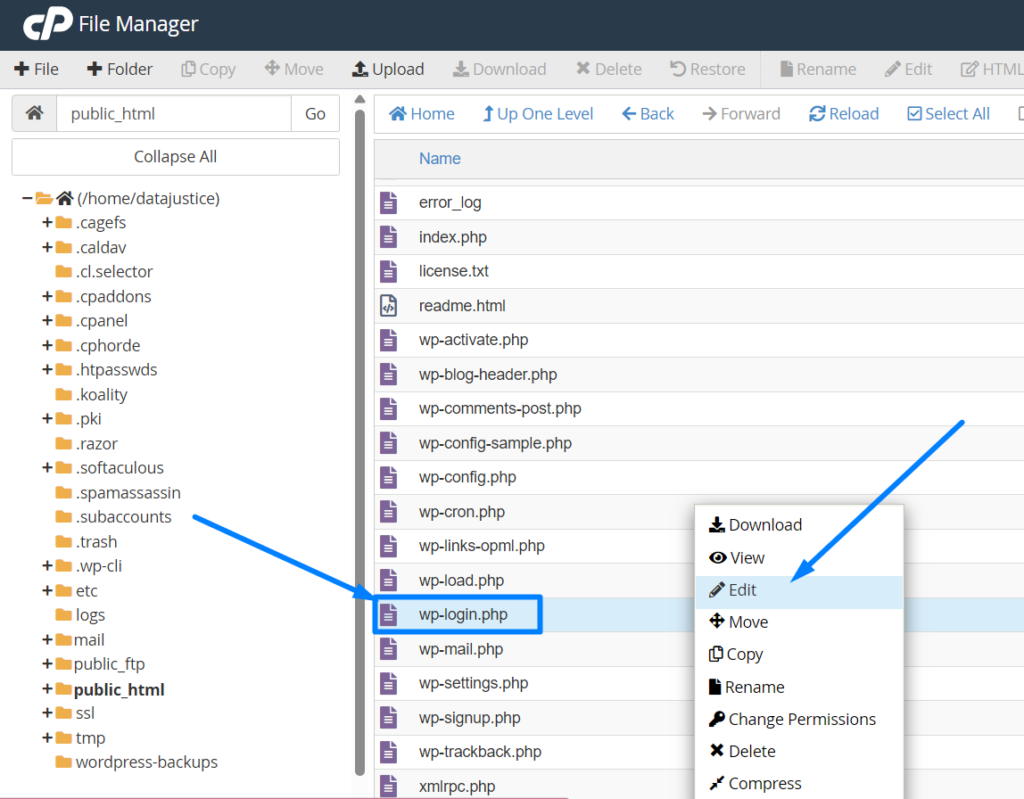
Task: Click the xmlrpc.php file icon
Action: 389,786
